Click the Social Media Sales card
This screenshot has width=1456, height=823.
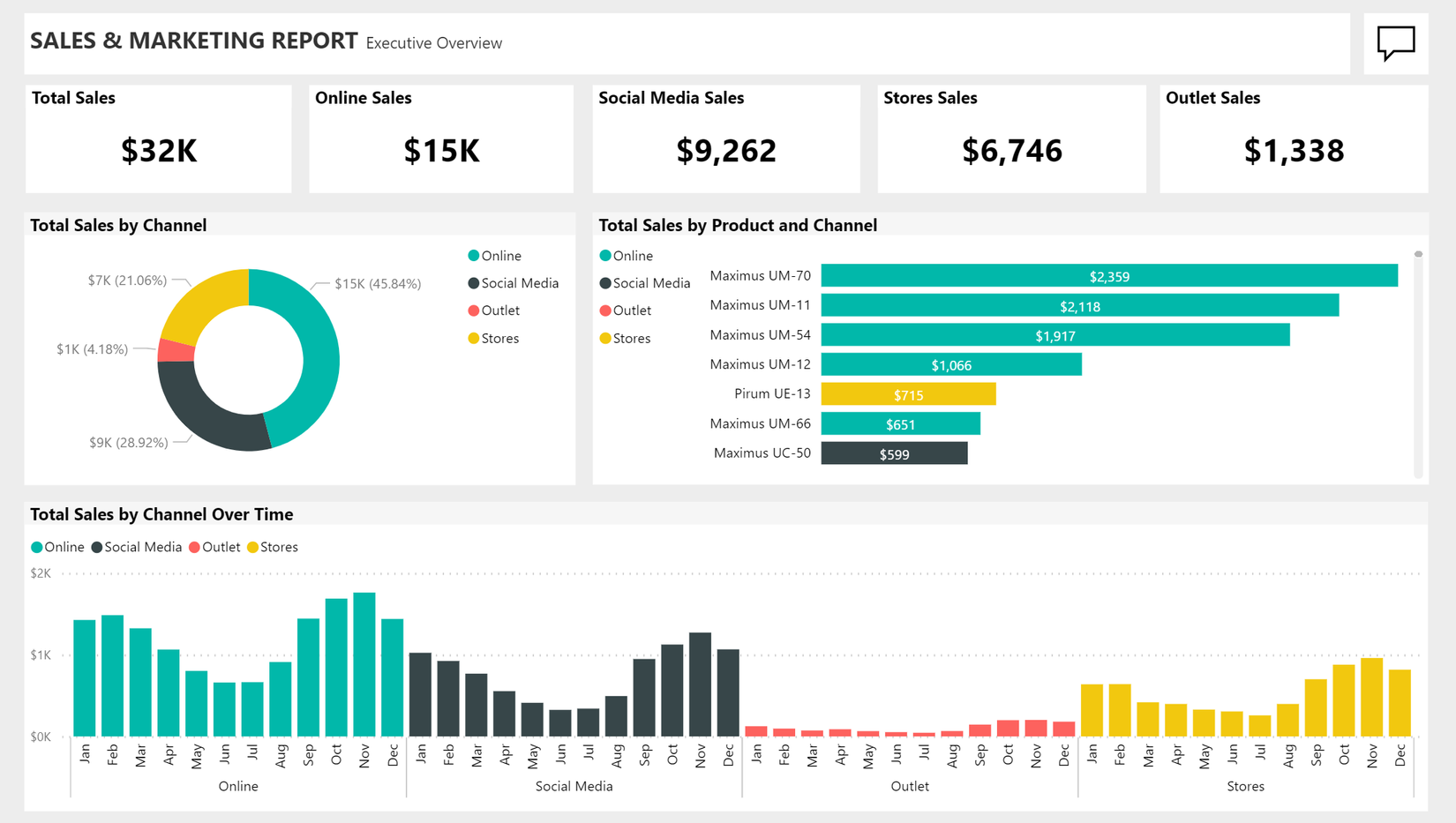[x=725, y=138]
